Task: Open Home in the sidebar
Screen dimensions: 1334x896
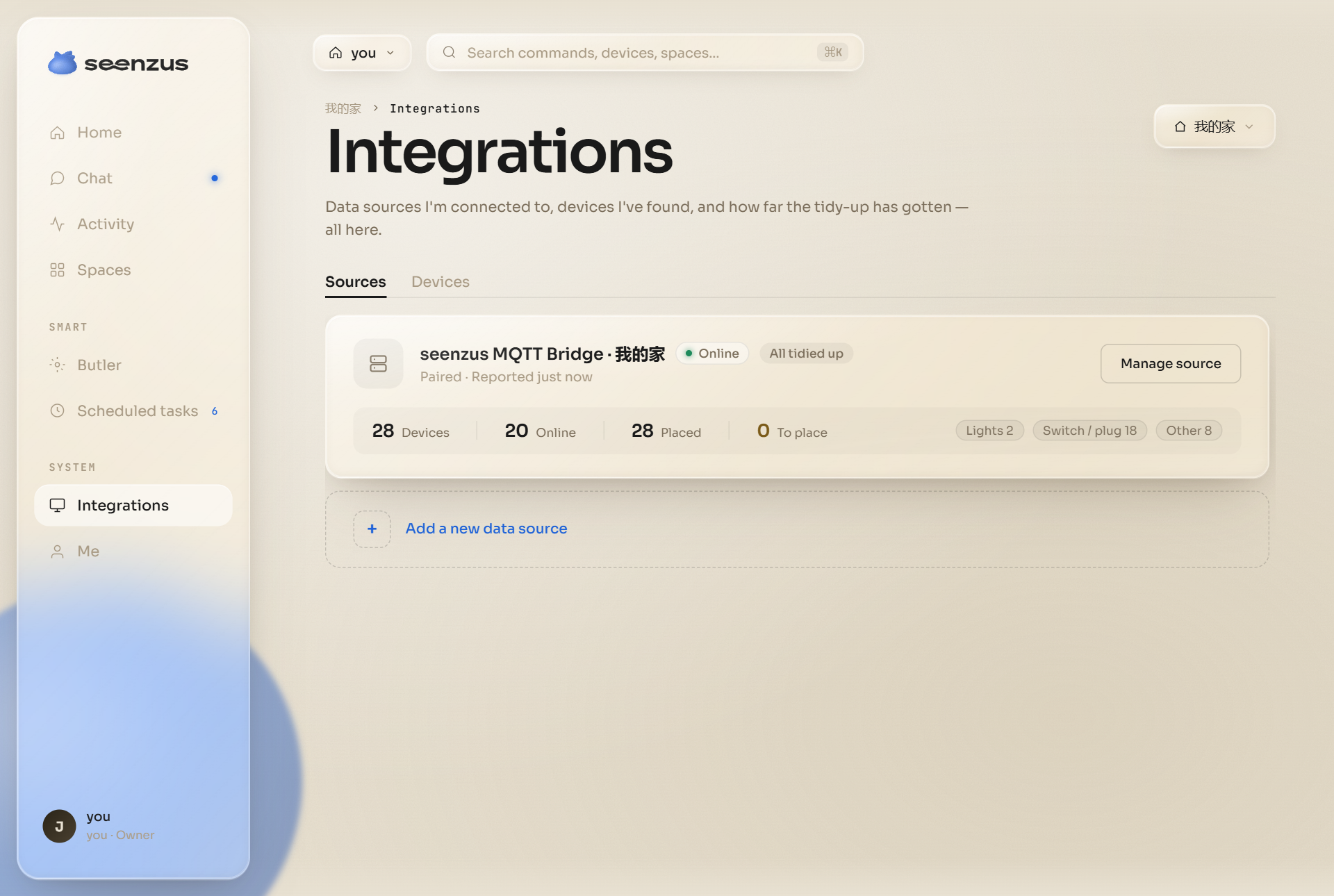Action: click(x=133, y=133)
